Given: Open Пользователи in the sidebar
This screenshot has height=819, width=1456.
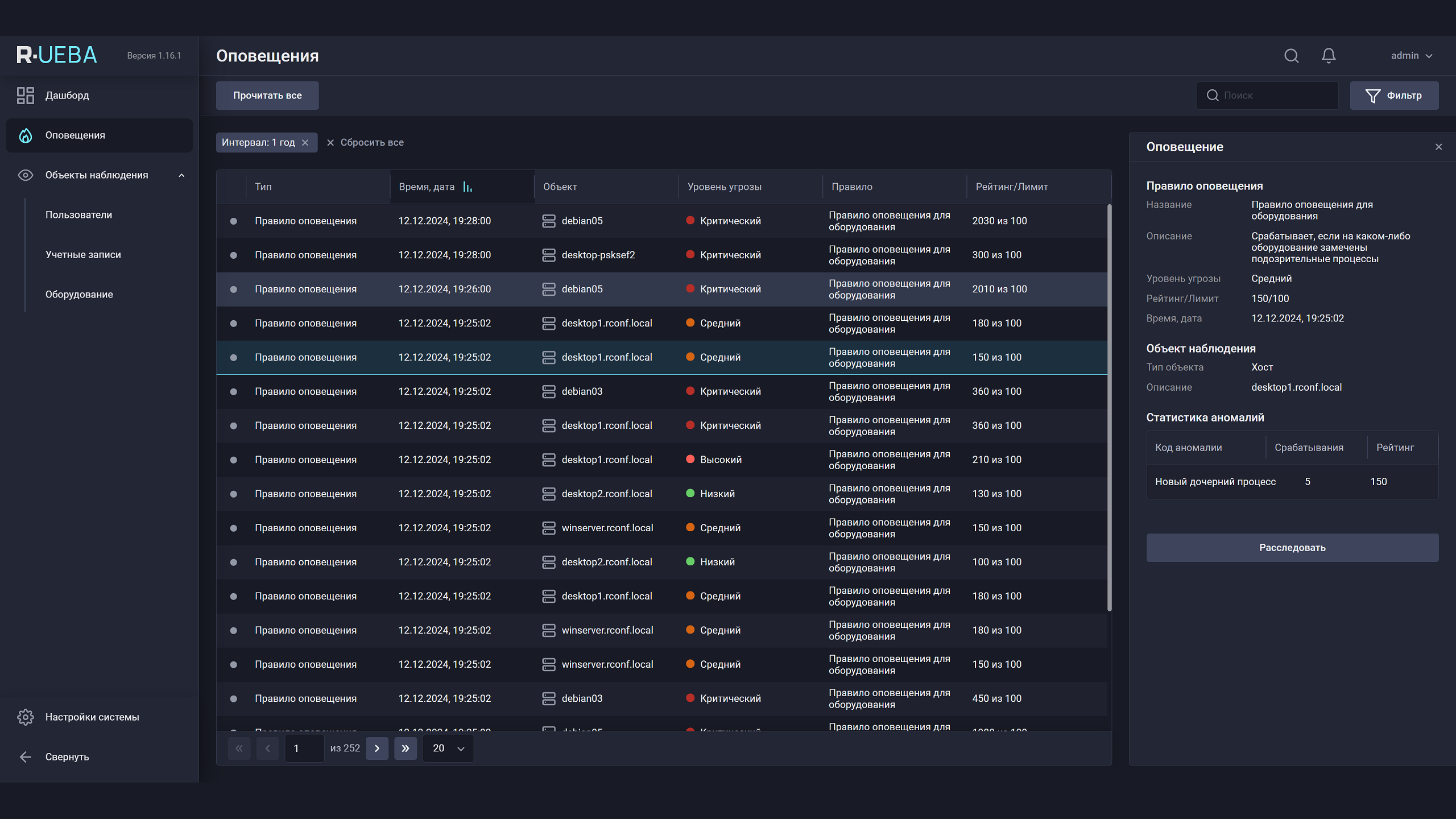Looking at the screenshot, I should coord(78,215).
